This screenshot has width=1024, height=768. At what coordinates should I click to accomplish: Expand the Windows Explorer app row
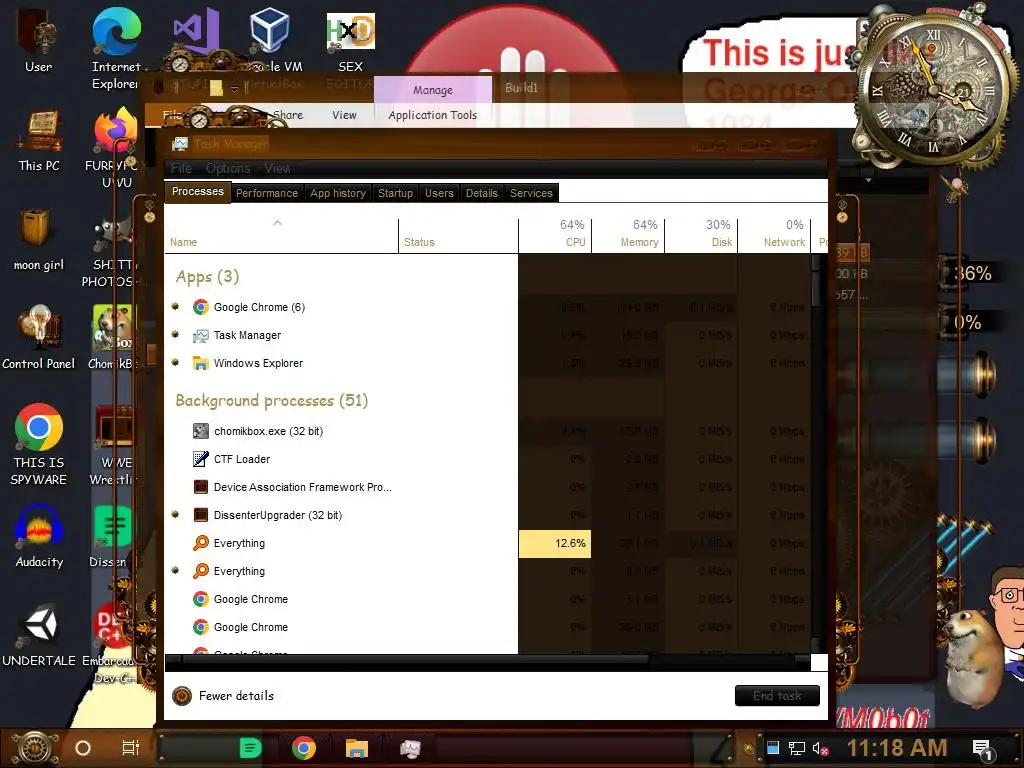click(x=175, y=362)
